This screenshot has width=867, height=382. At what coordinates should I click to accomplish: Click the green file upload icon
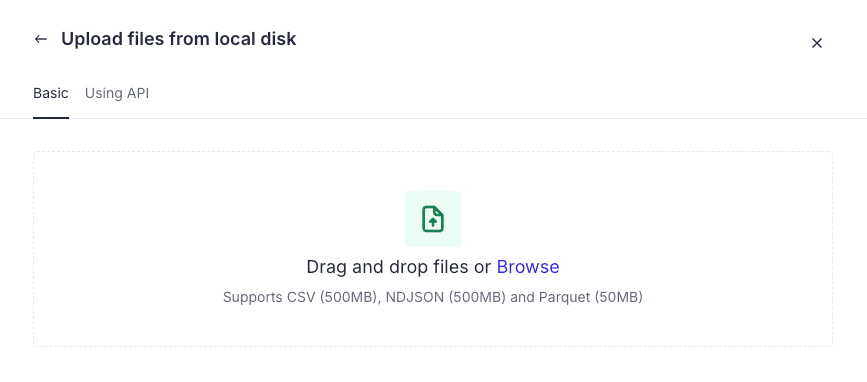pyautogui.click(x=433, y=219)
